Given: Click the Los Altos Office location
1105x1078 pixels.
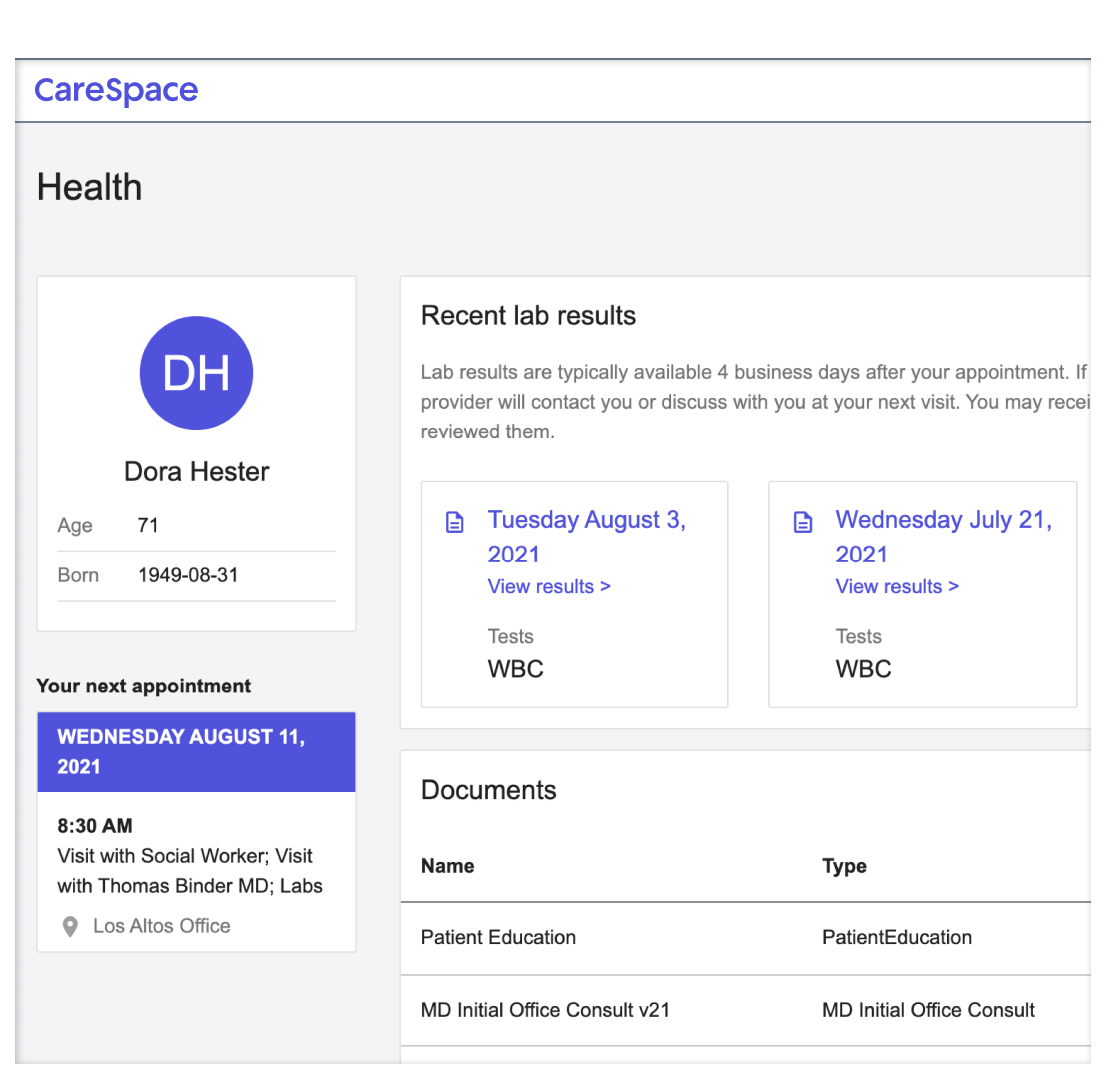Looking at the screenshot, I should (x=162, y=926).
